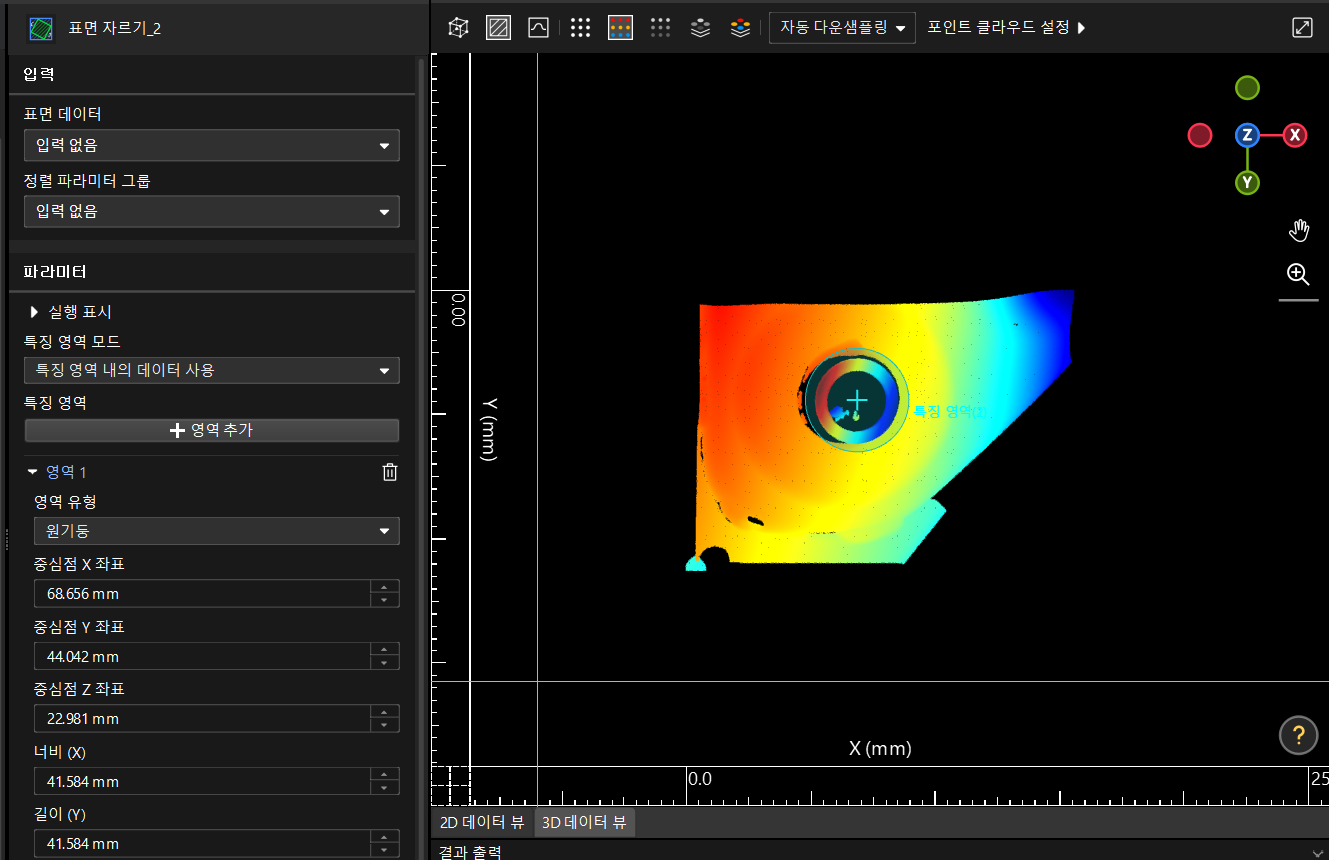
Task: Click the gray stacked layers icon
Action: (x=700, y=28)
